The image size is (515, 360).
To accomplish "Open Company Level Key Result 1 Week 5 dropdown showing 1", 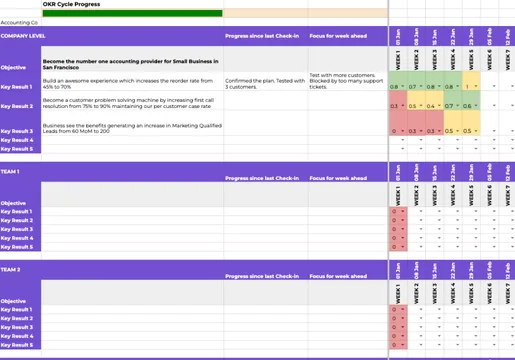I will (x=476, y=86).
